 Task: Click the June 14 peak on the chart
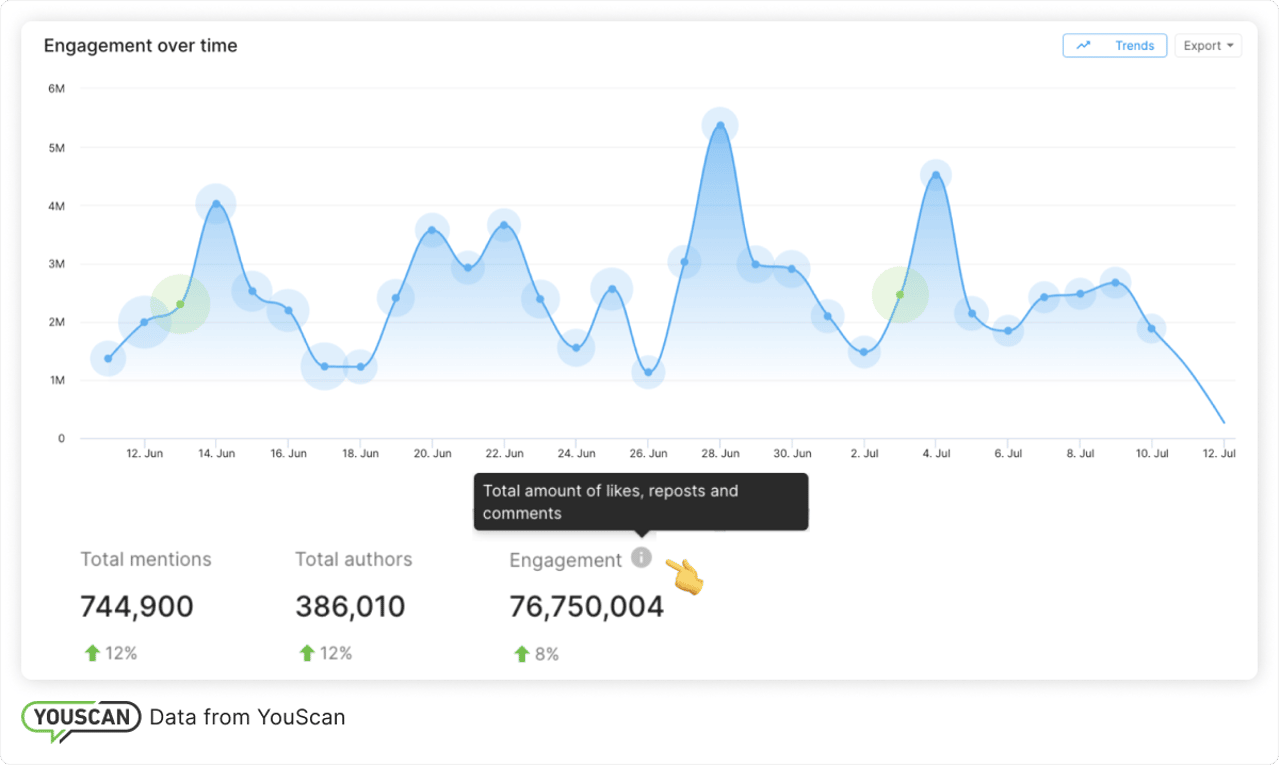(216, 202)
